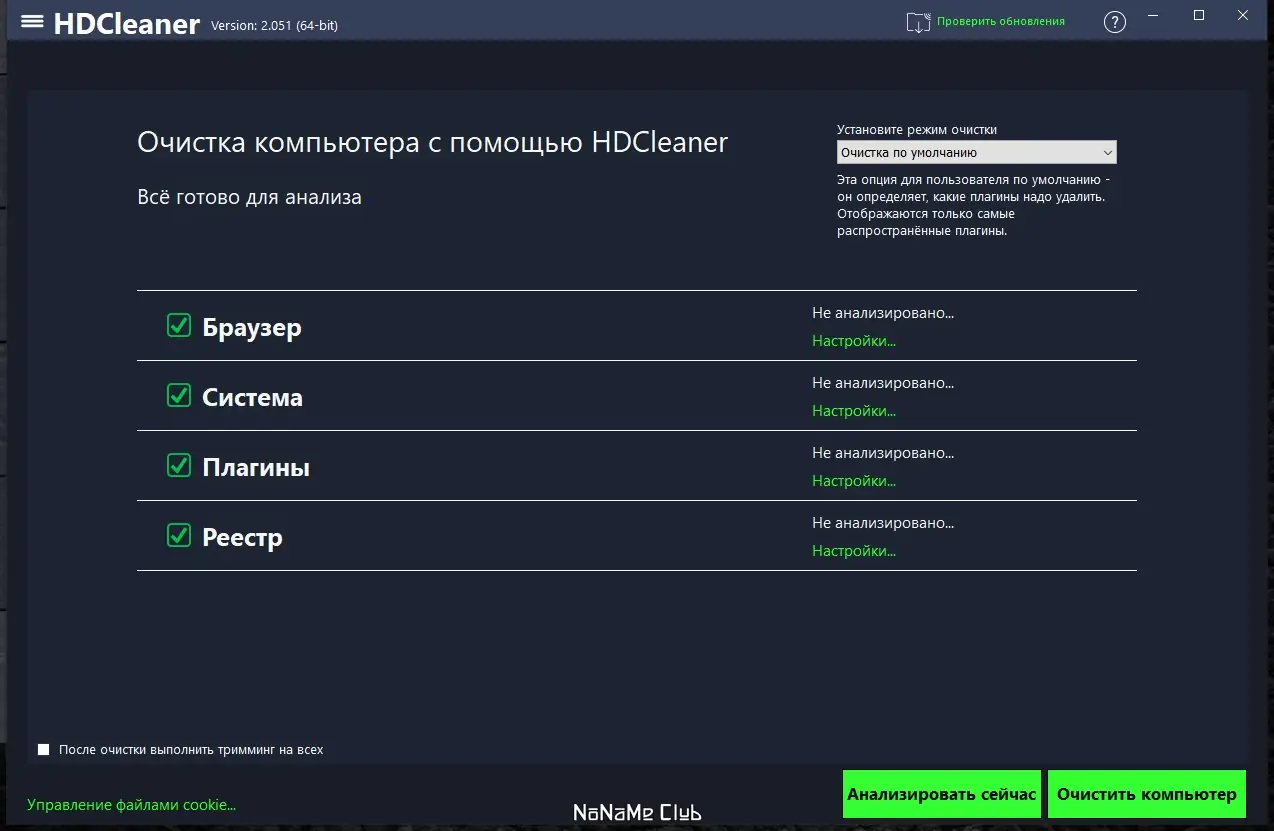Viewport: 1274px width, 831px height.
Task: Select the Система category label
Action: [x=252, y=398]
